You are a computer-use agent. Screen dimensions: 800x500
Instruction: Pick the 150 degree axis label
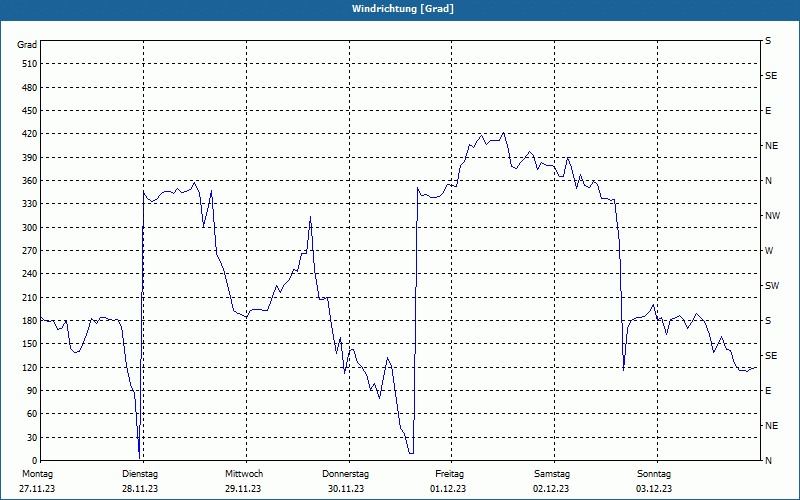click(30, 344)
